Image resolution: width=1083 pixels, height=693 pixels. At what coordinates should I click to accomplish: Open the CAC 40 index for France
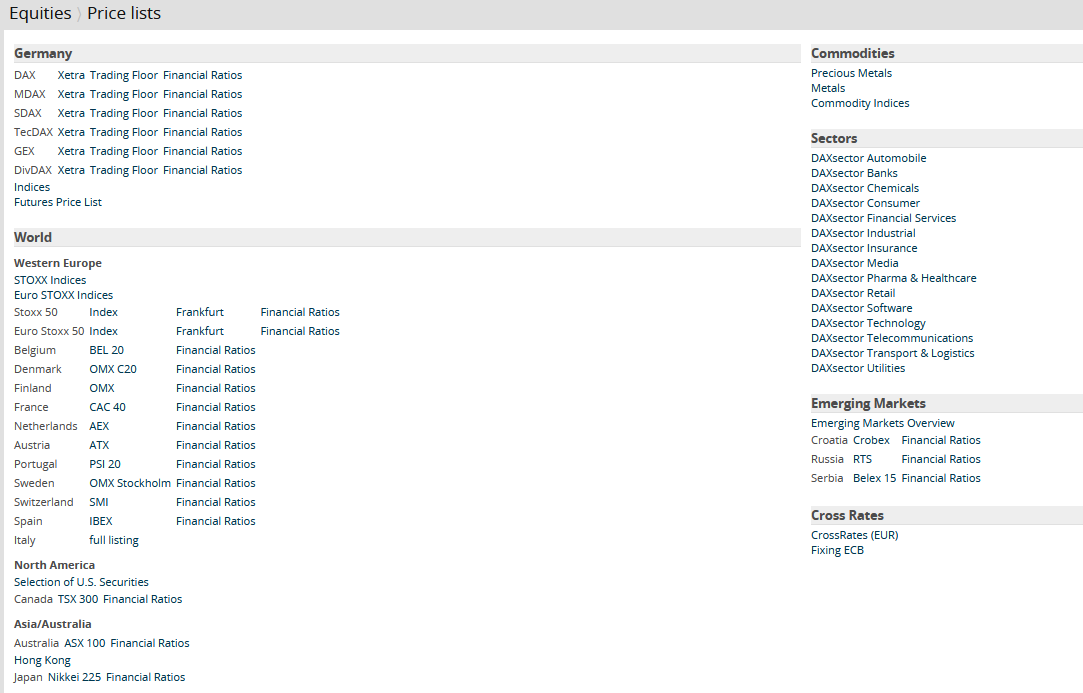[x=107, y=407]
